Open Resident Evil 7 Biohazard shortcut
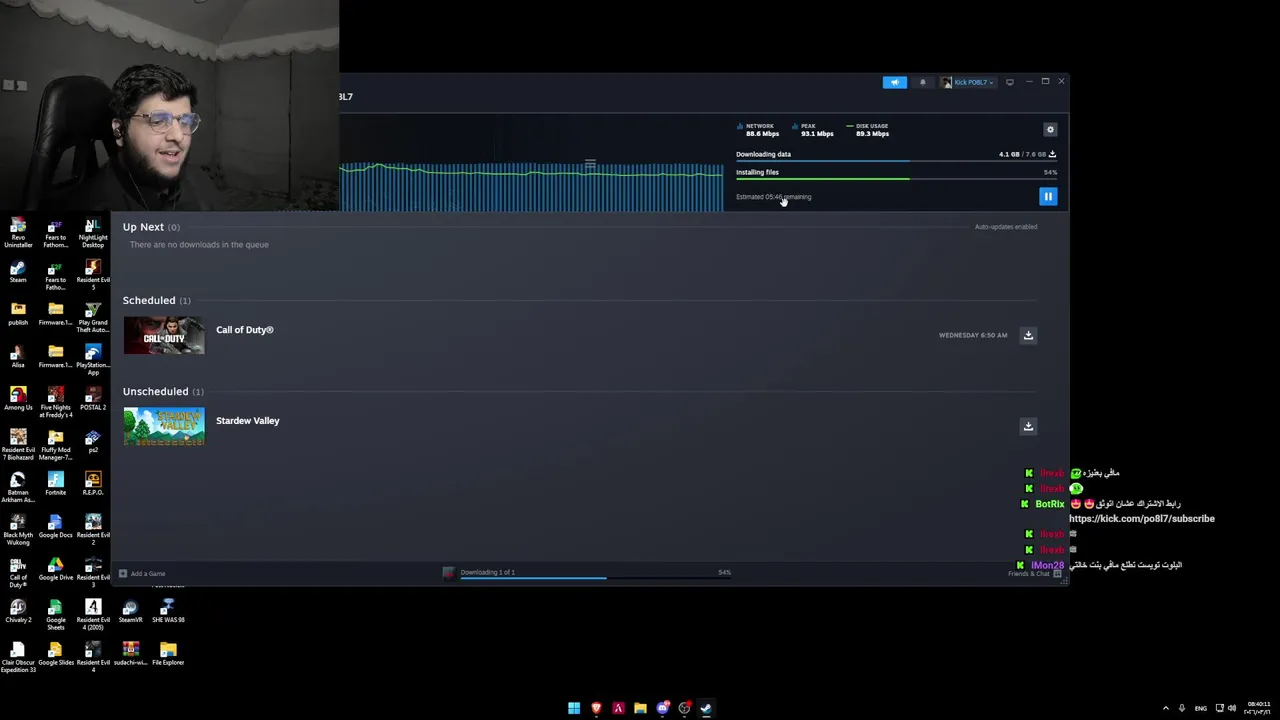1280x720 pixels. tap(18, 445)
